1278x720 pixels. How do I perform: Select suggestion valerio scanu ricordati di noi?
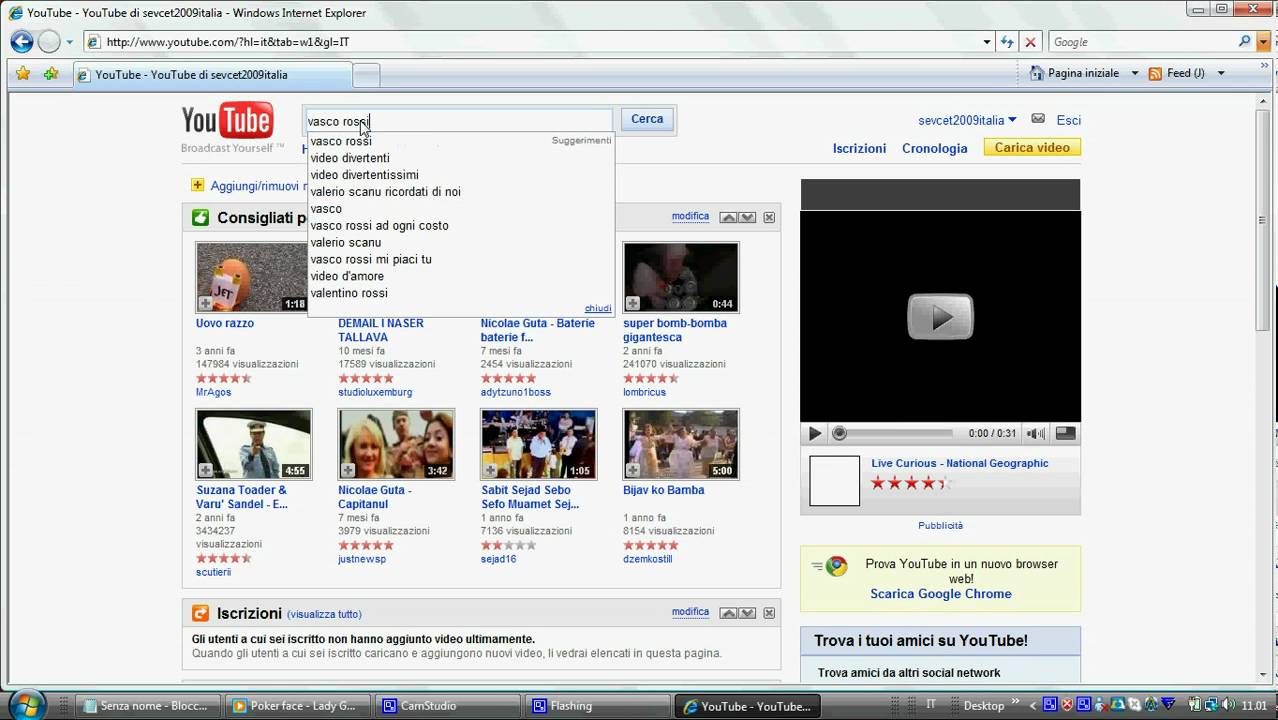[x=385, y=191]
